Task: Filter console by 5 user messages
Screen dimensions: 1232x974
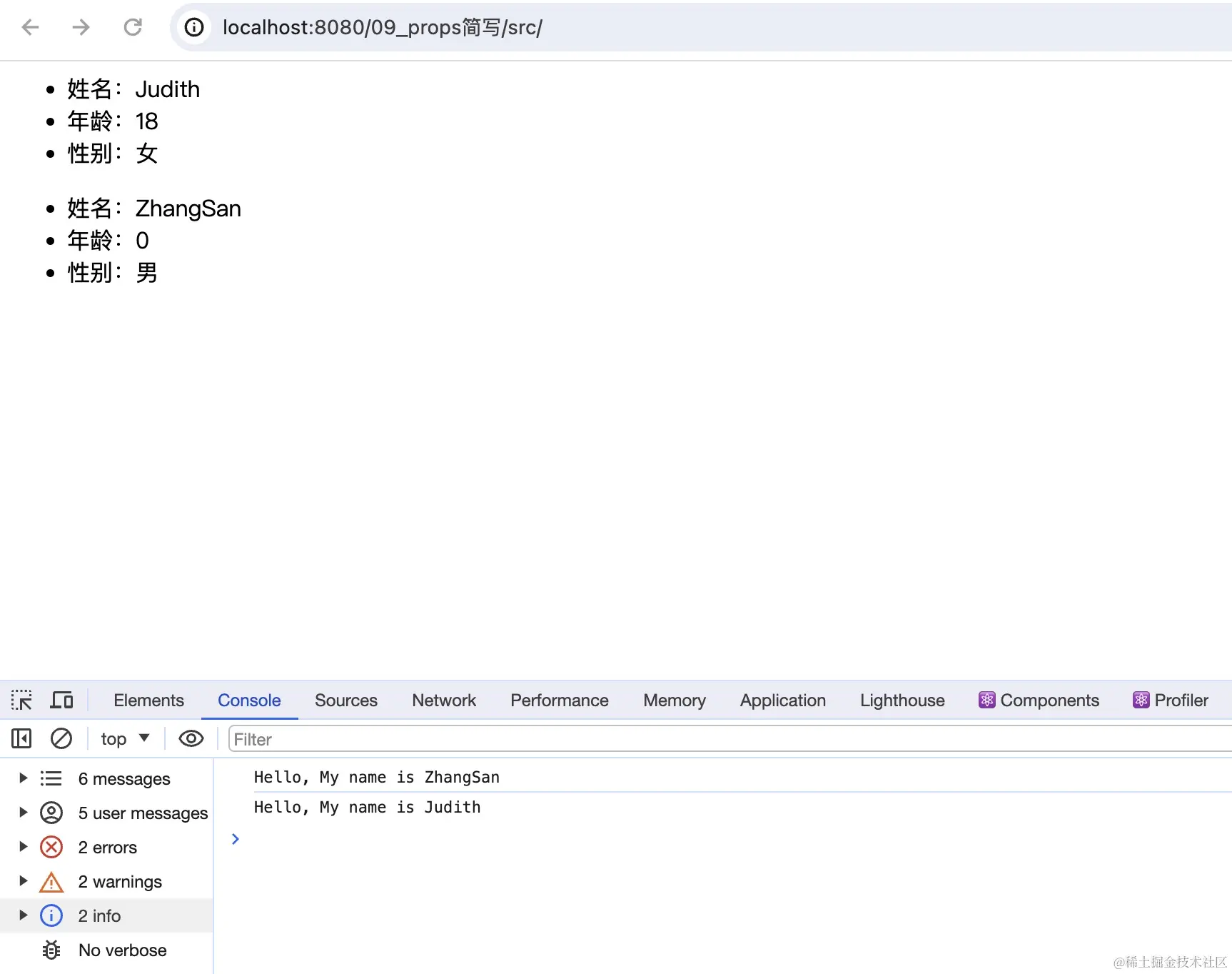Action: coord(143,813)
